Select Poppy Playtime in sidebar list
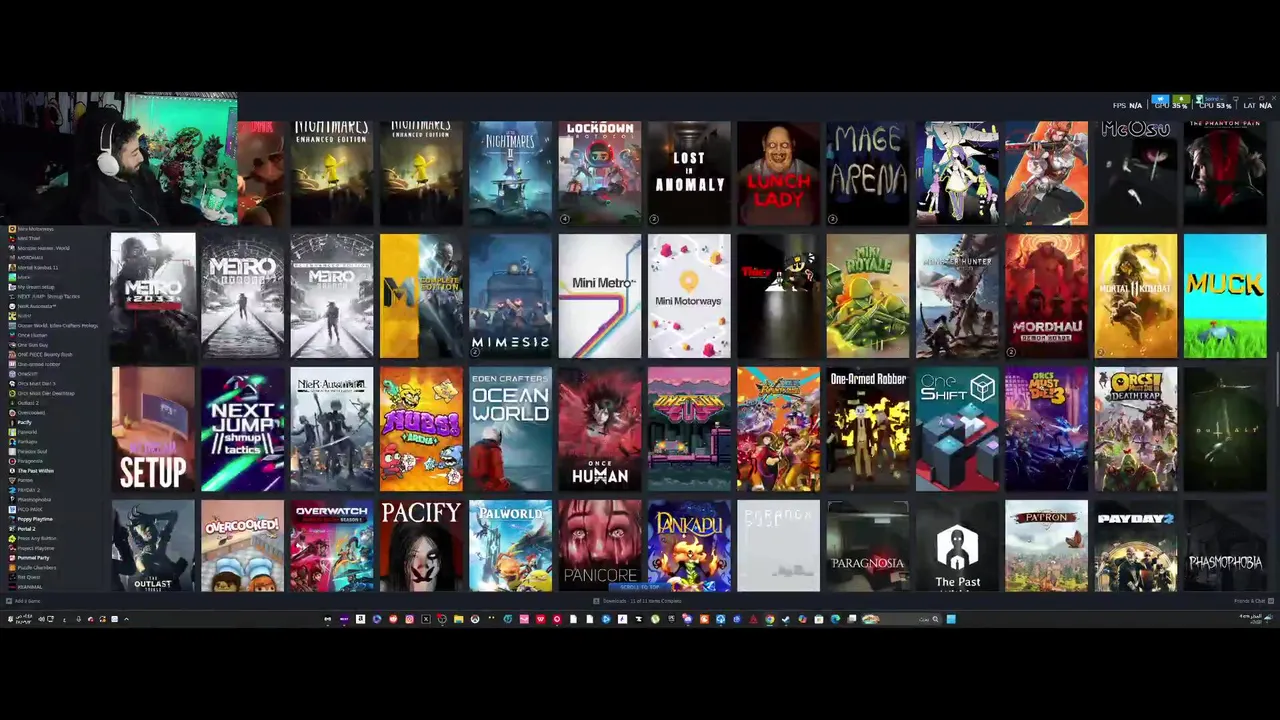The image size is (1280, 720). 35,519
